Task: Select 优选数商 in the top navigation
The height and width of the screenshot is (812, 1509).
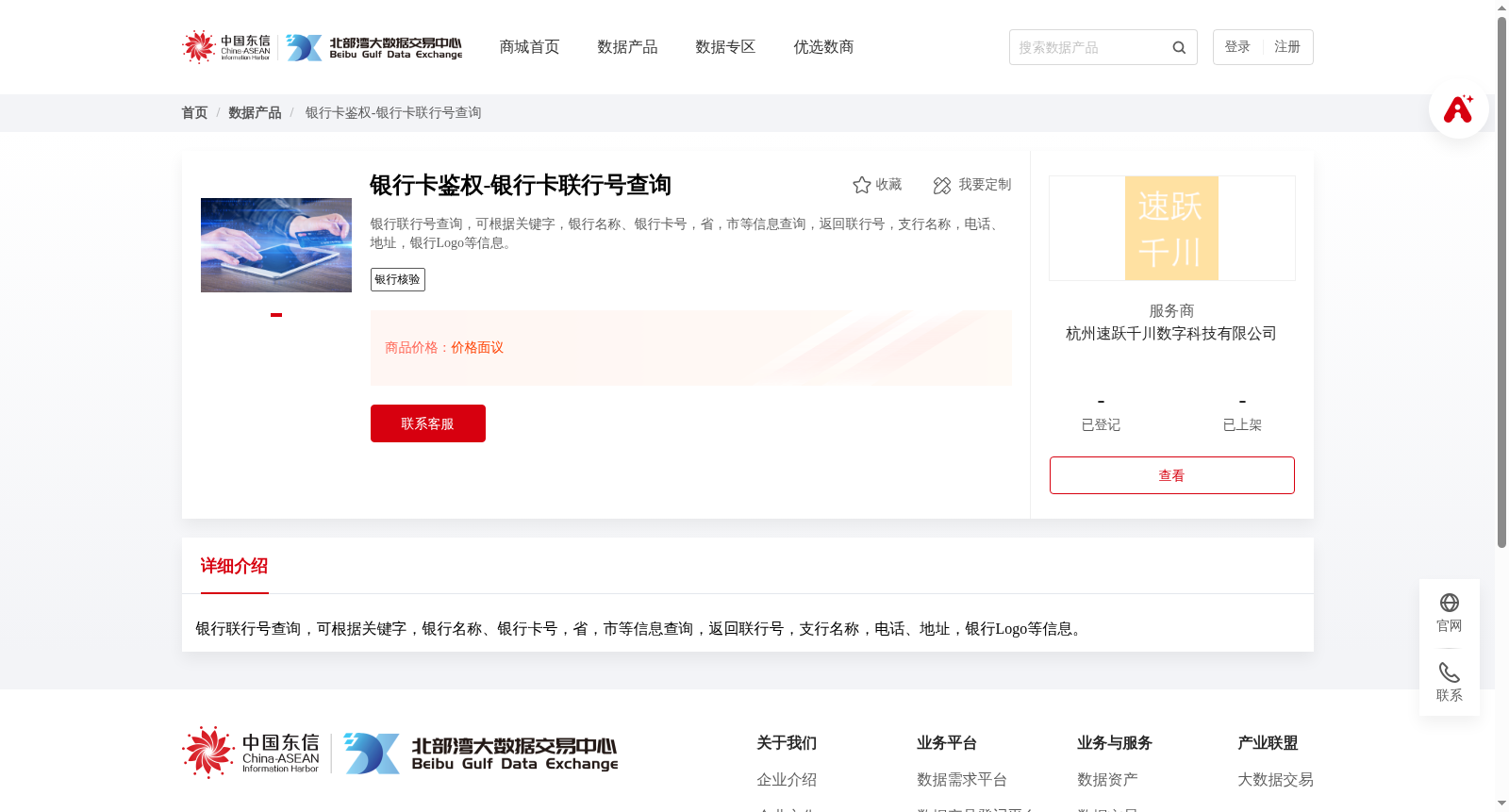Action: pos(823,47)
